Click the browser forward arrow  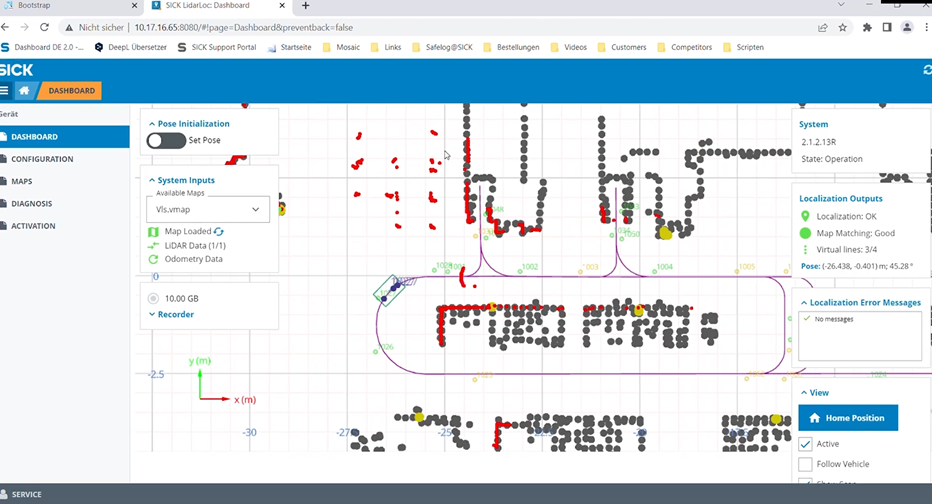click(24, 27)
